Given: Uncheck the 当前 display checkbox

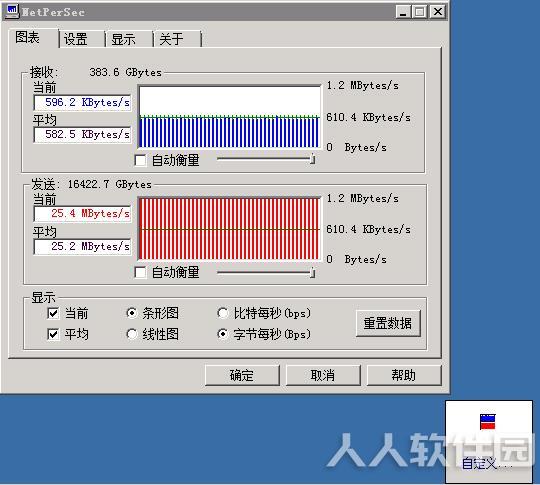Looking at the screenshot, I should click(x=53, y=313).
